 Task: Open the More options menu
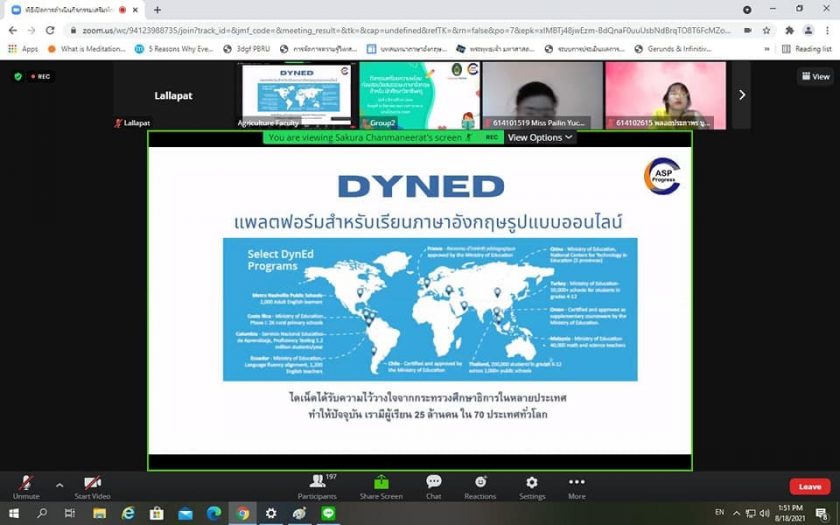coord(577,485)
